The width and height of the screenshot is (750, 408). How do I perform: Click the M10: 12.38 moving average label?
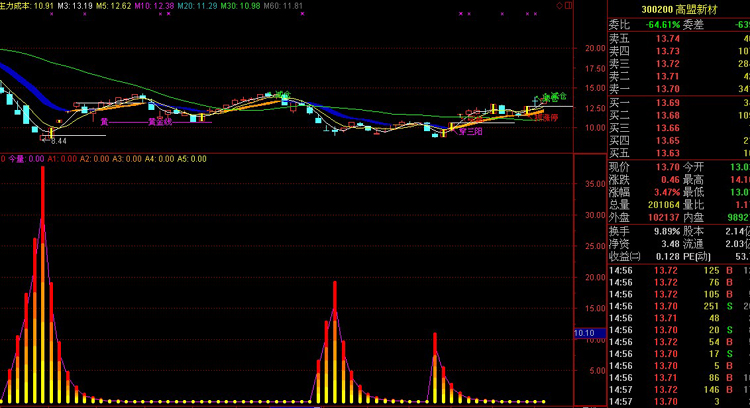coord(154,6)
